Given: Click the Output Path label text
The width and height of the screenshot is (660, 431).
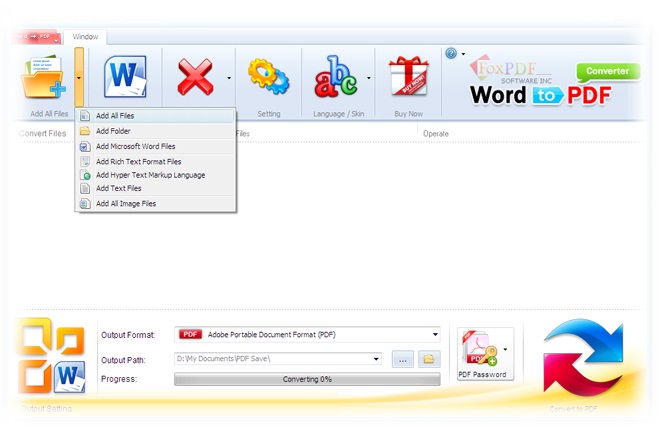Looking at the screenshot, I should [123, 360].
